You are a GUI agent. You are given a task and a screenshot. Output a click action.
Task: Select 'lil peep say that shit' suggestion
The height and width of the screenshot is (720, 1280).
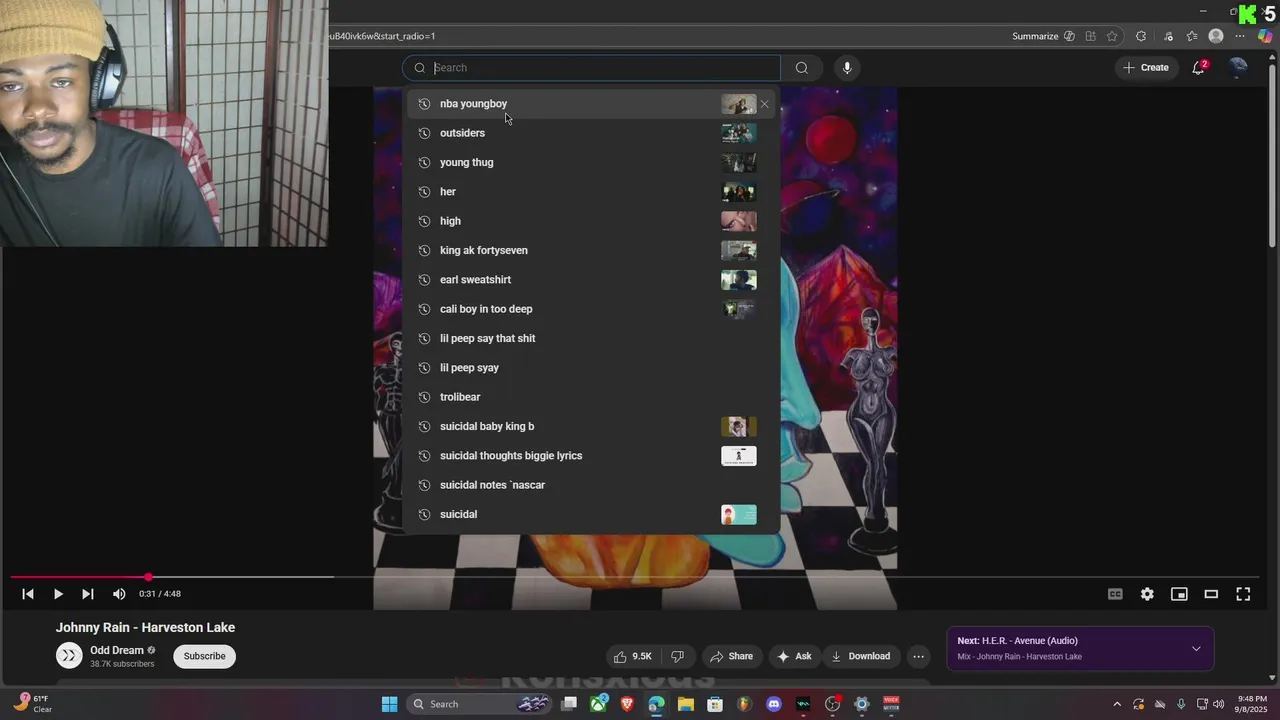pyautogui.click(x=592, y=338)
